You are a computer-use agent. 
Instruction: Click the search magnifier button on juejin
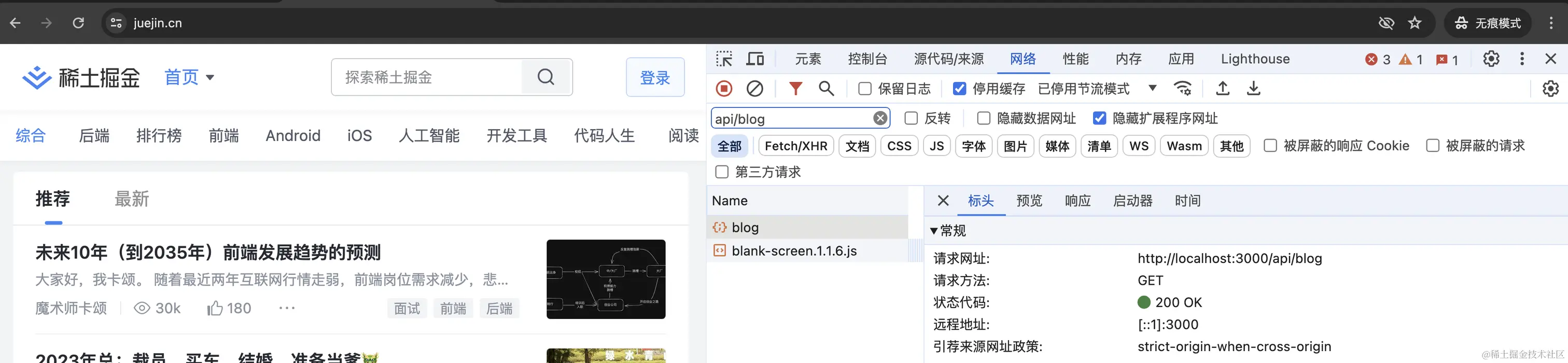tap(546, 77)
